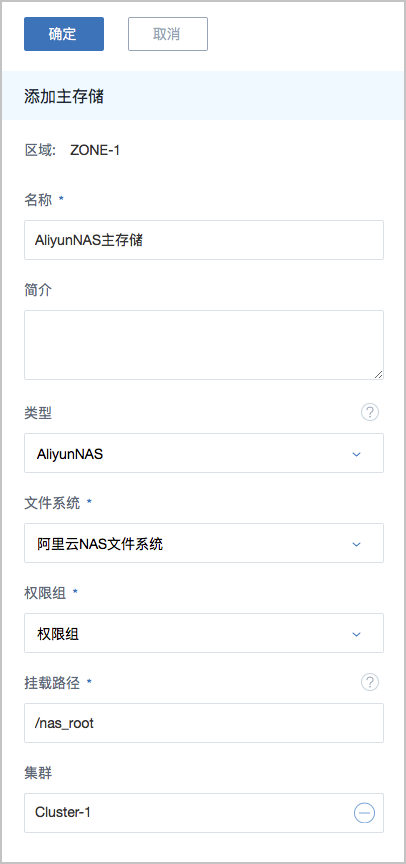Click the 添加主存储 header title
406x864 pixels.
tap(64, 96)
